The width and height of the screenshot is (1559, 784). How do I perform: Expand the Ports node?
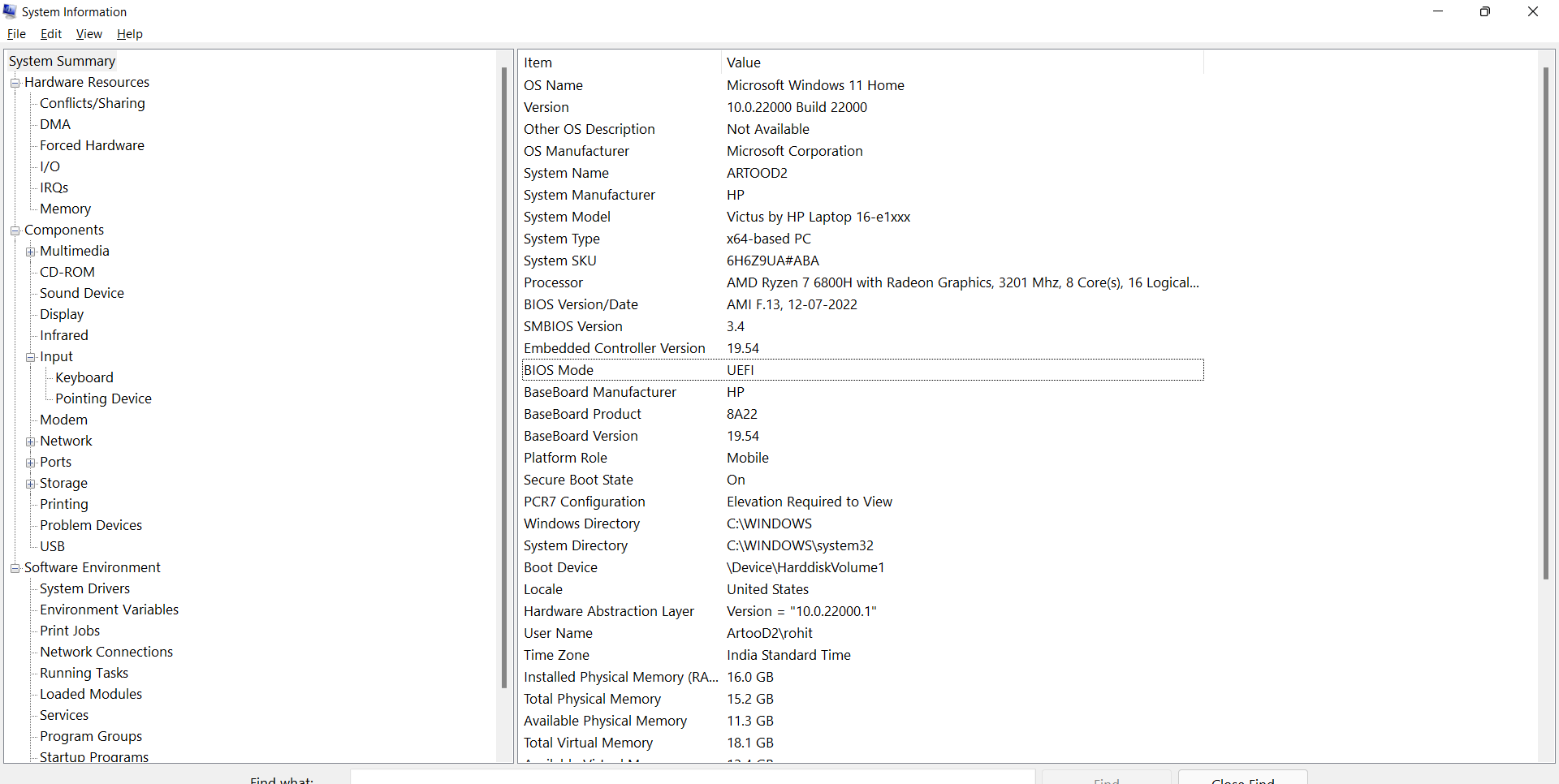coord(30,463)
